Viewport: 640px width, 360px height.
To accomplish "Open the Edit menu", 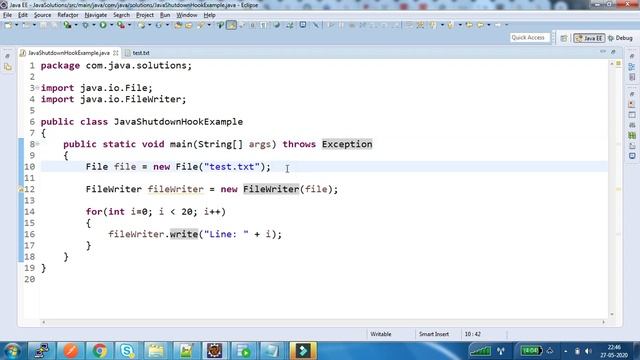I will coord(23,15).
